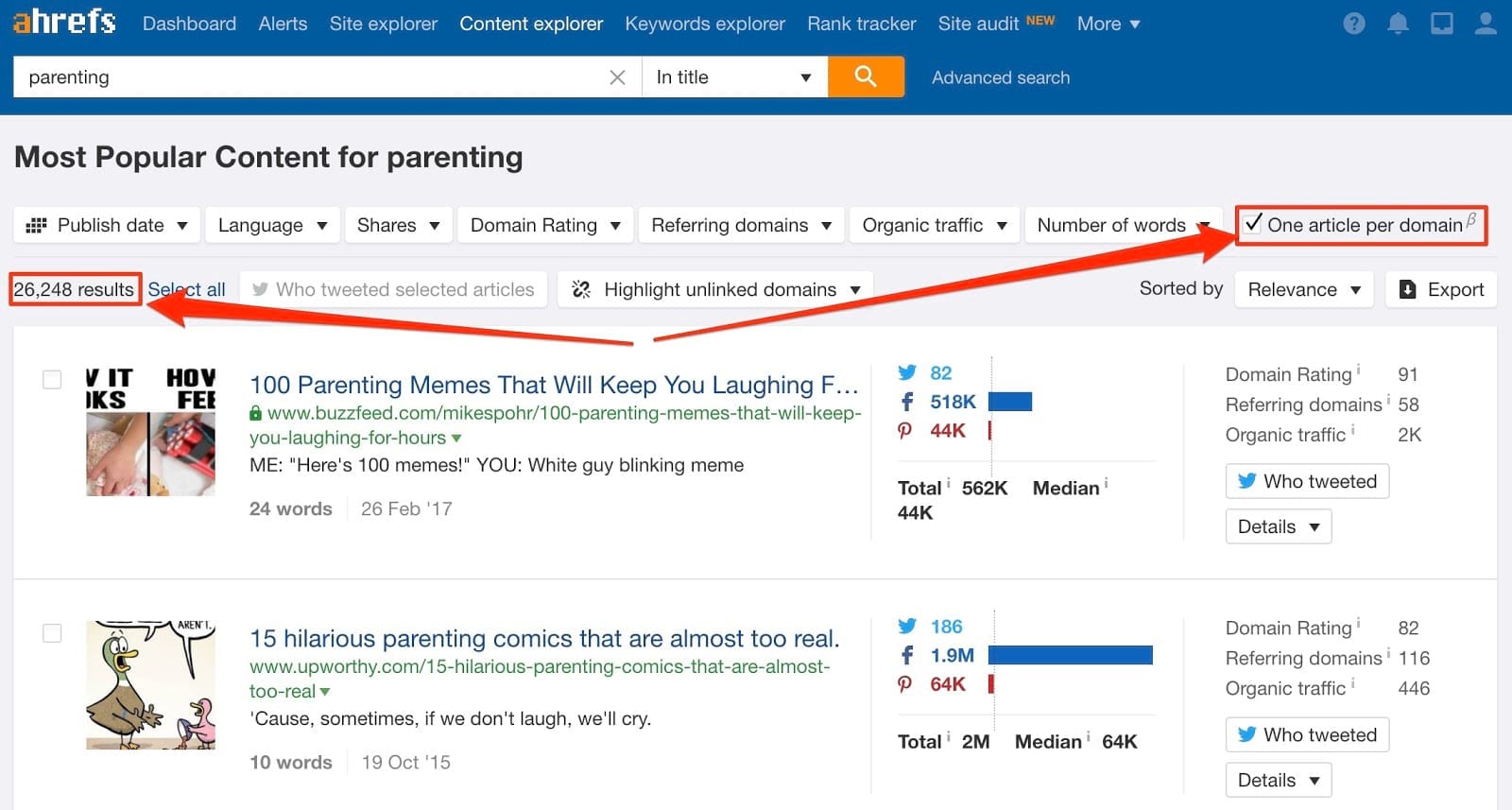The width and height of the screenshot is (1512, 810).
Task: Expand the upworthy URL dropdown arrow
Action: pyautogui.click(x=325, y=692)
